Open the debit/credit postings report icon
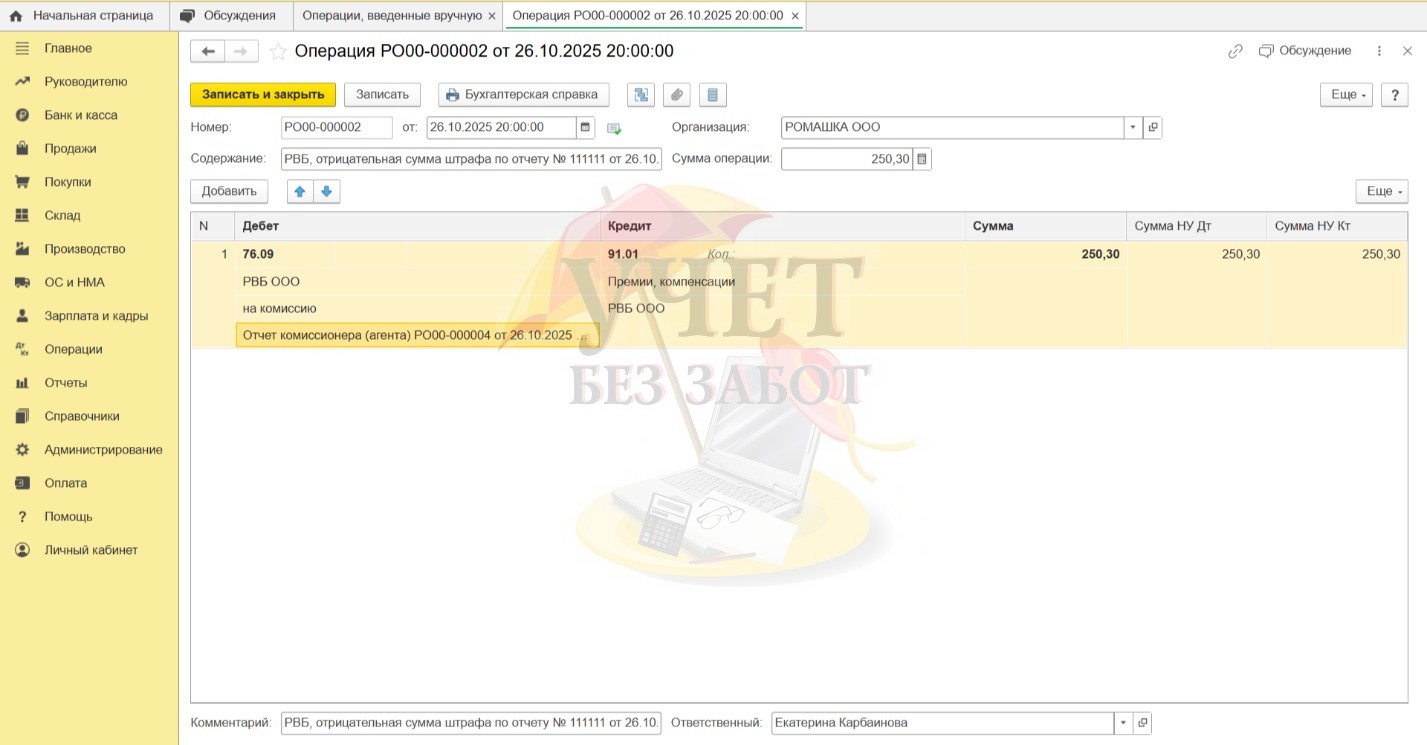Image resolution: width=1427 pixels, height=745 pixels. coord(640,95)
